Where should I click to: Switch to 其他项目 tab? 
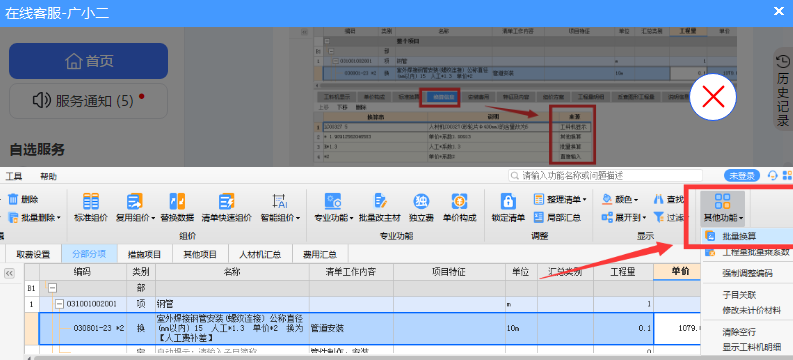coord(200,254)
